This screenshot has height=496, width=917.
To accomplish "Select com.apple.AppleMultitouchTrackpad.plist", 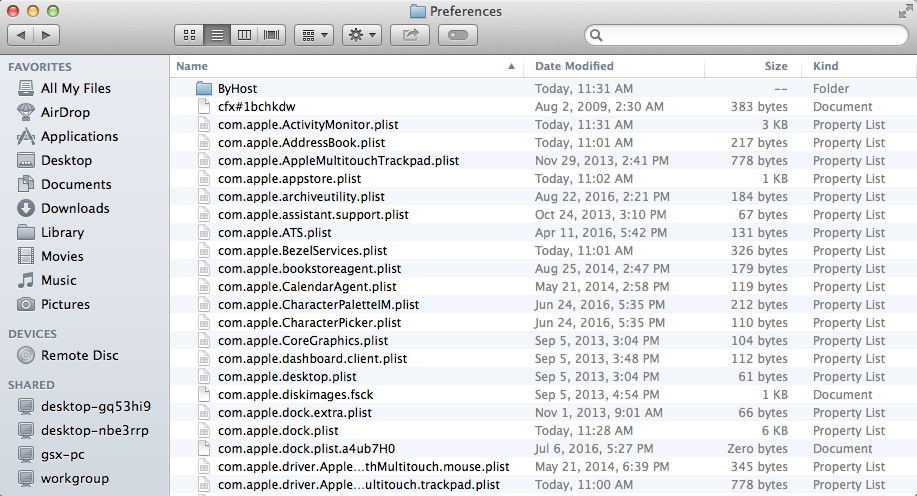I will [338, 161].
